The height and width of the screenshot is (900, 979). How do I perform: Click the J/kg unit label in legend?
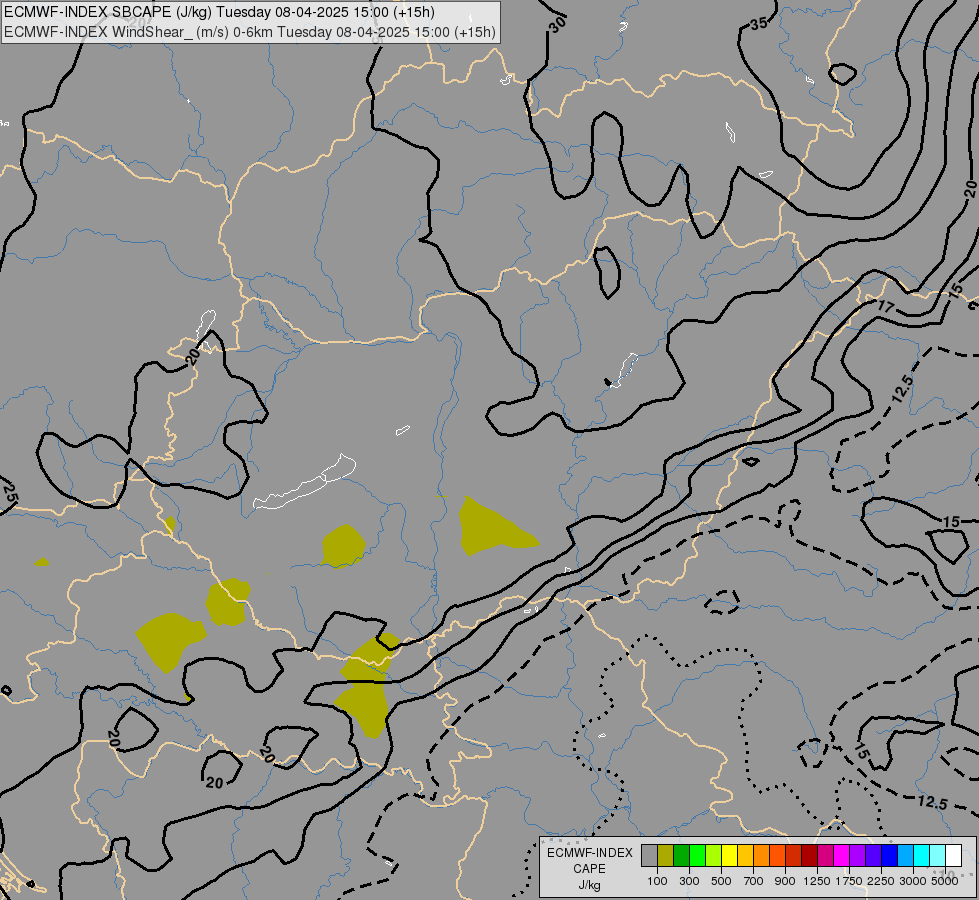tap(589, 886)
